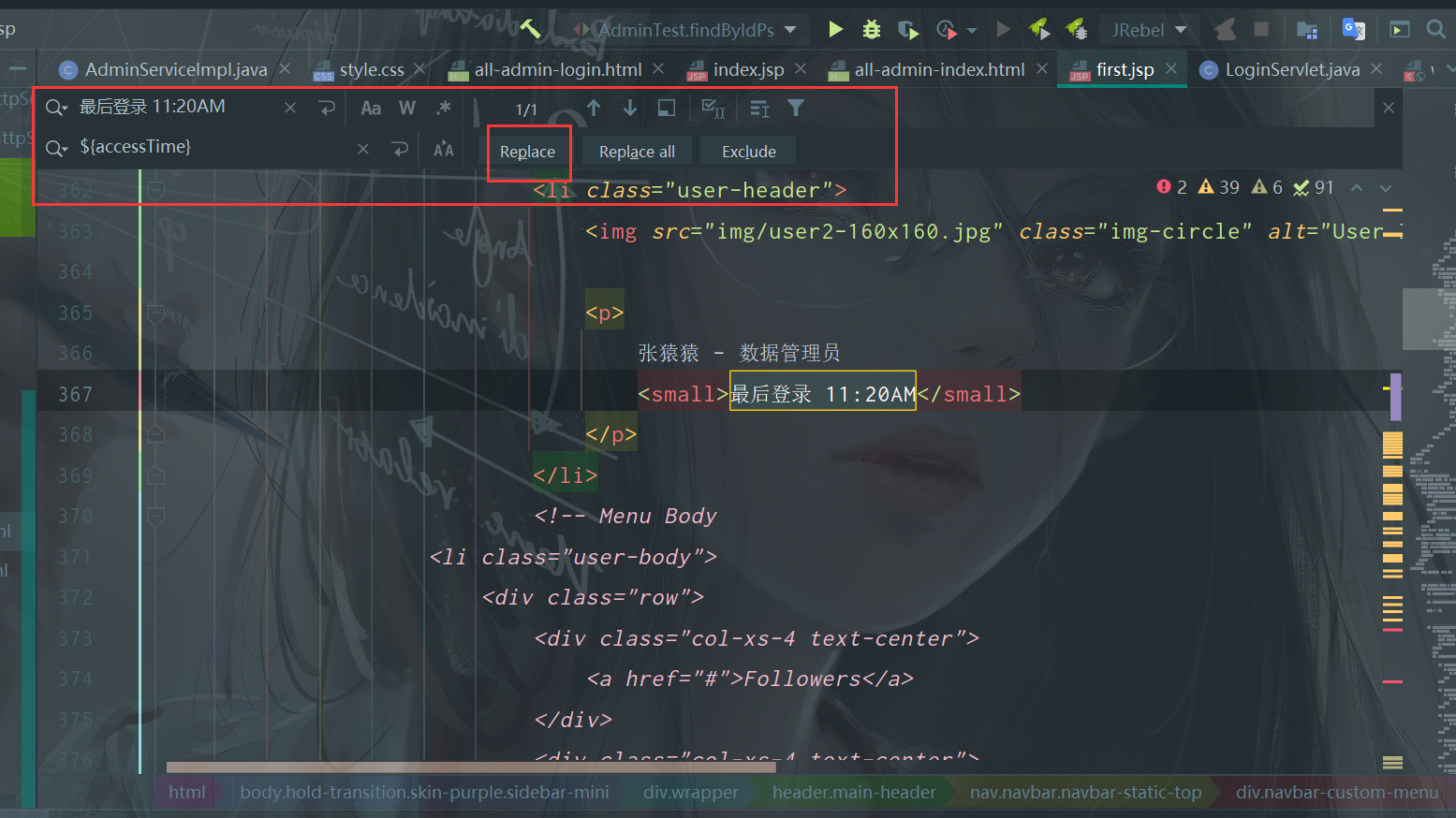Image resolution: width=1456 pixels, height=818 pixels.
Task: Open the all-admin-login.html tab
Action: pyautogui.click(x=557, y=69)
